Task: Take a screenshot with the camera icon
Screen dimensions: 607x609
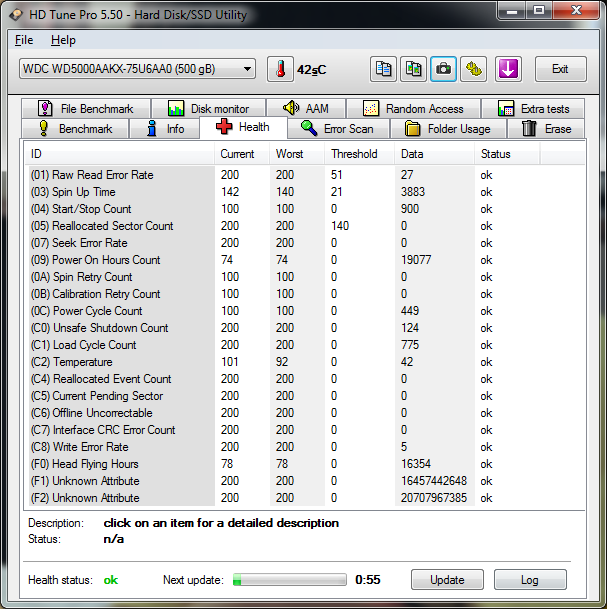Action: (443, 70)
